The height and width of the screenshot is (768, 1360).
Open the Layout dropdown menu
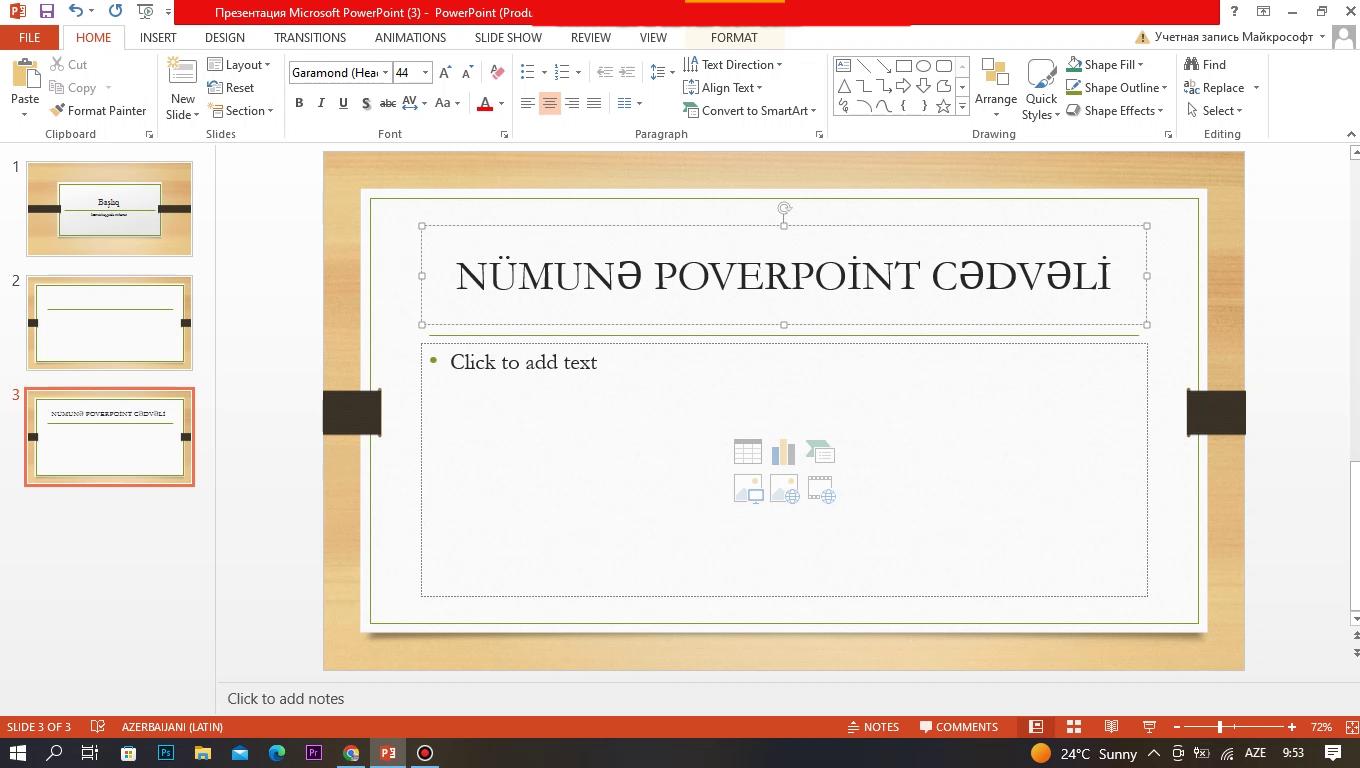coord(240,65)
